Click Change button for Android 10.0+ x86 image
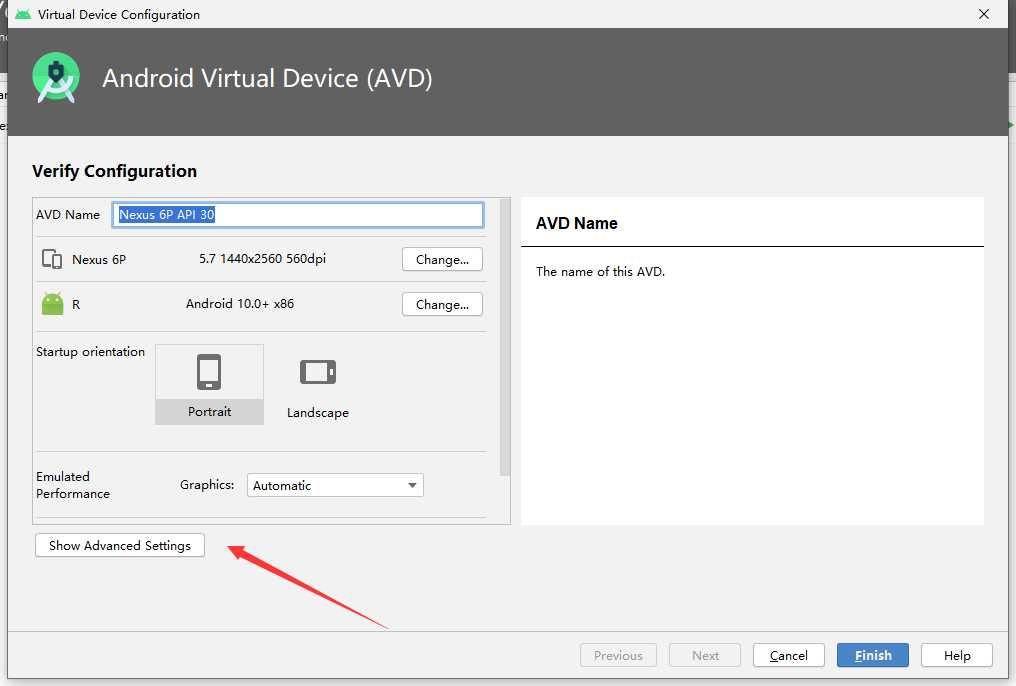This screenshot has width=1016, height=686. point(443,304)
